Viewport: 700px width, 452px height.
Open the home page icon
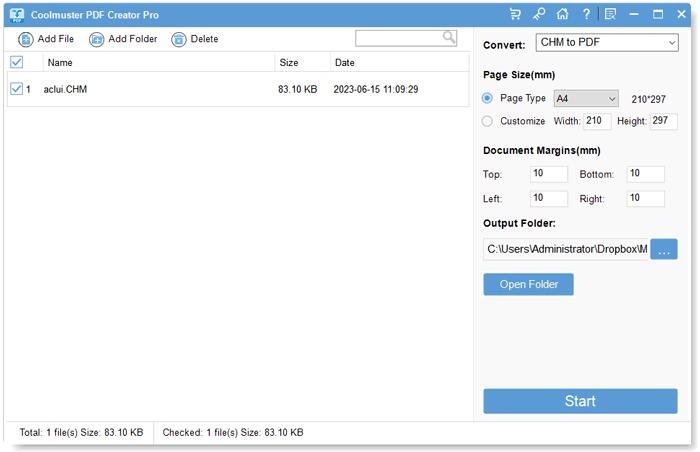coord(562,14)
